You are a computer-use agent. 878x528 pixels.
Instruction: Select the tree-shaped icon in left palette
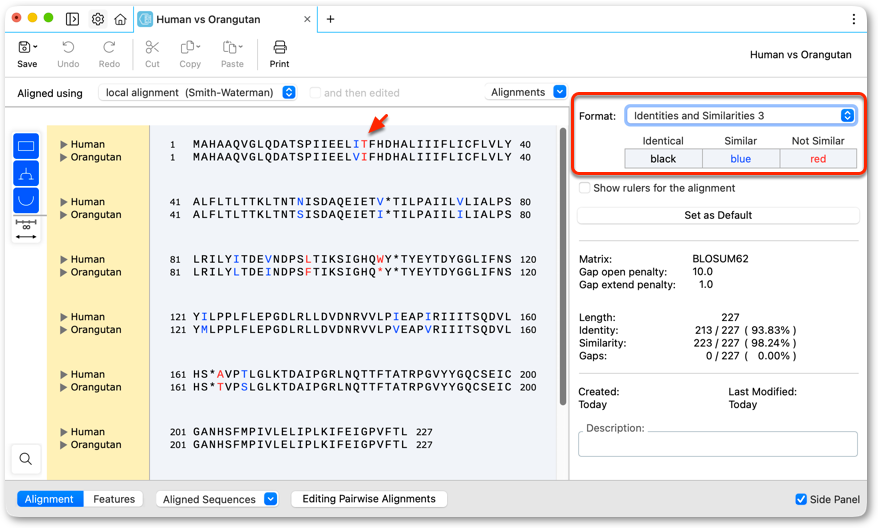point(26,173)
